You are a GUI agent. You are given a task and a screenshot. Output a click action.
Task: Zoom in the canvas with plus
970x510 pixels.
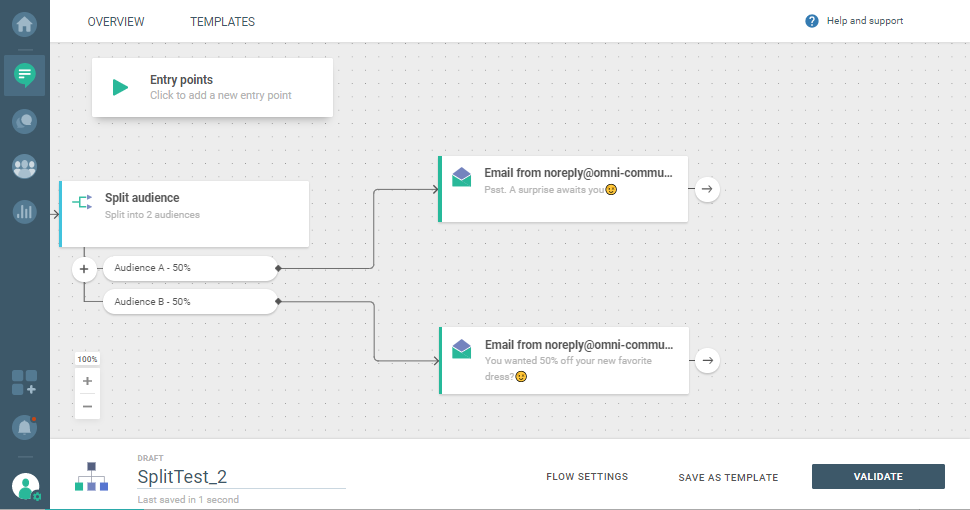pyautogui.click(x=87, y=381)
